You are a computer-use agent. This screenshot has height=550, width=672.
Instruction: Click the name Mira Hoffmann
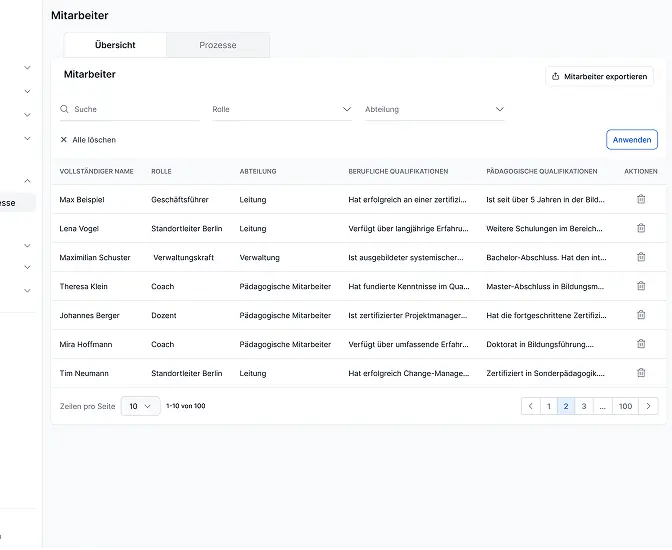tap(86, 344)
